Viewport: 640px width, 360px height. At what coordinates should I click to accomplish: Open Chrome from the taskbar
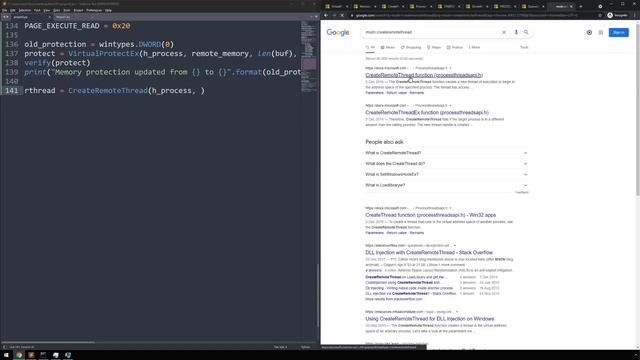(19, 355)
